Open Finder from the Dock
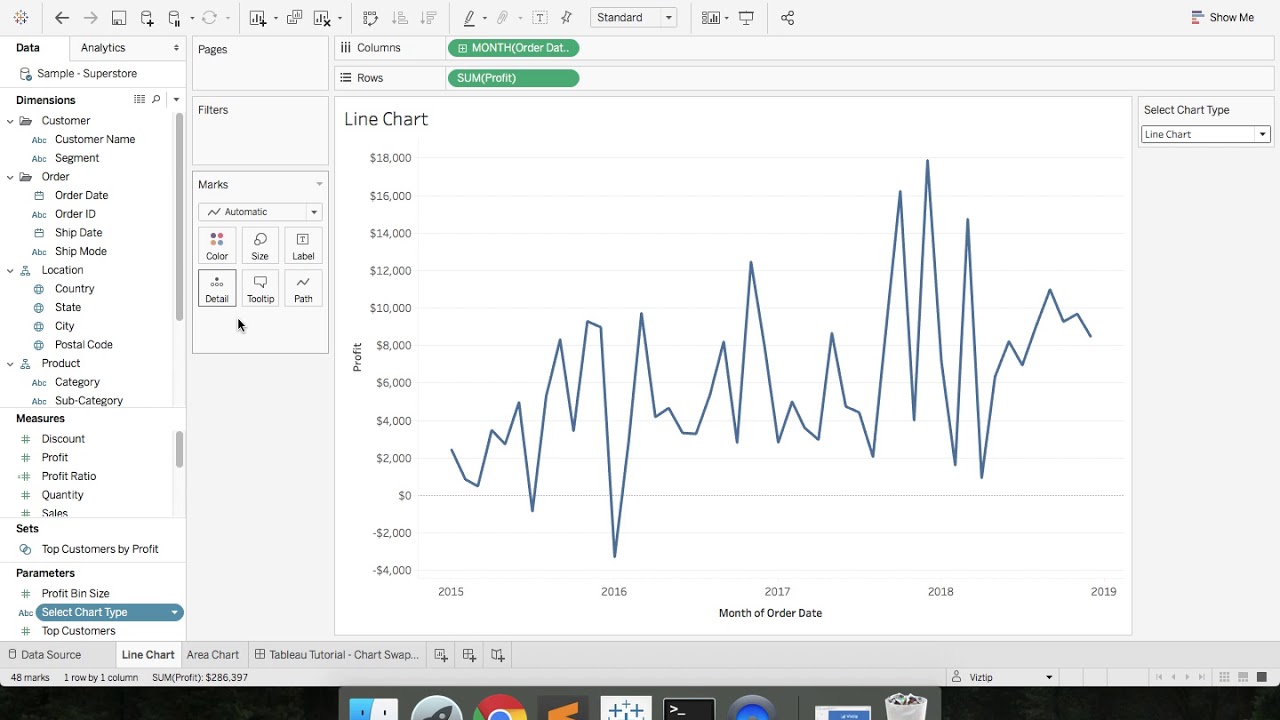 pos(374,708)
